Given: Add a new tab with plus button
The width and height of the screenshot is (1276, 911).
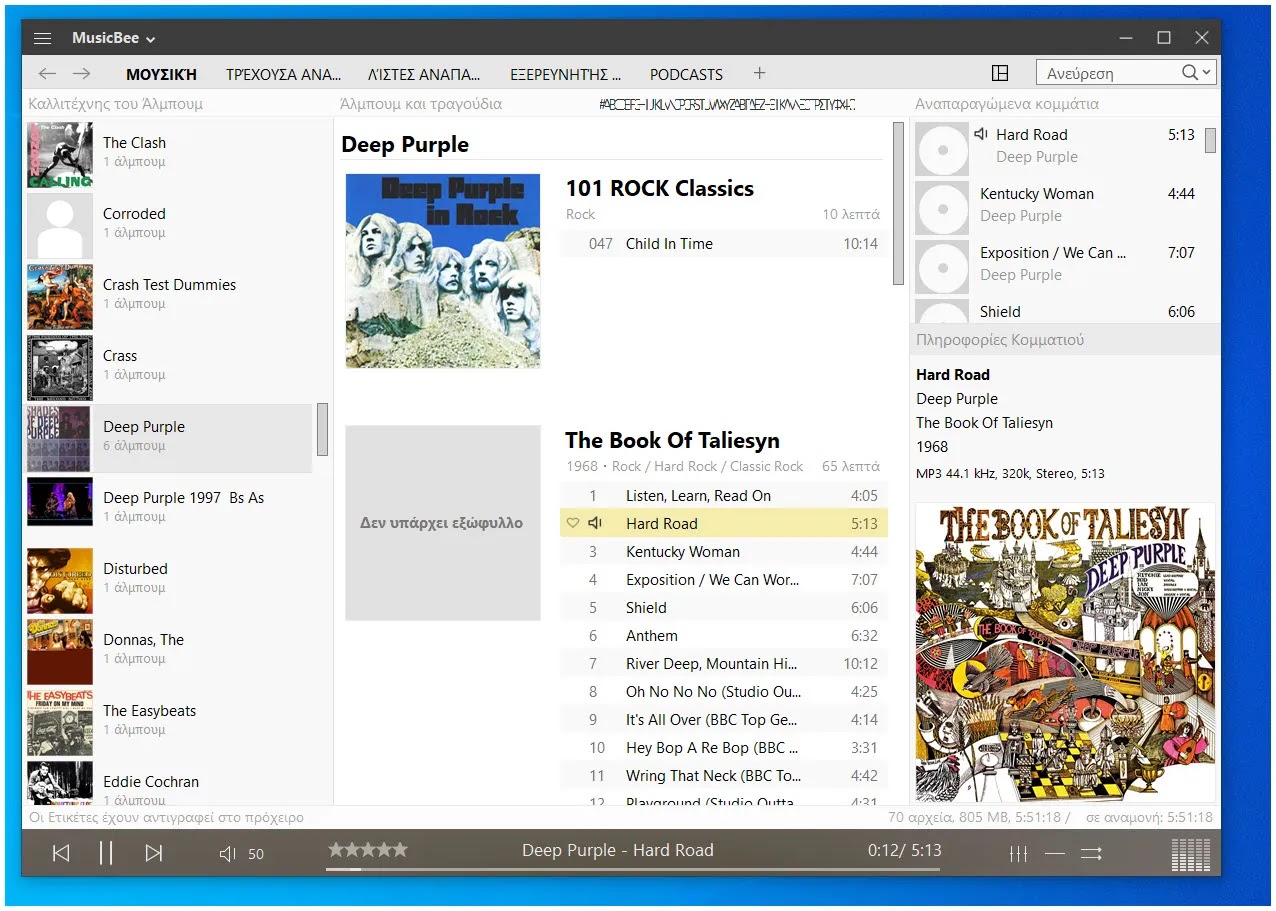Looking at the screenshot, I should click(x=759, y=73).
